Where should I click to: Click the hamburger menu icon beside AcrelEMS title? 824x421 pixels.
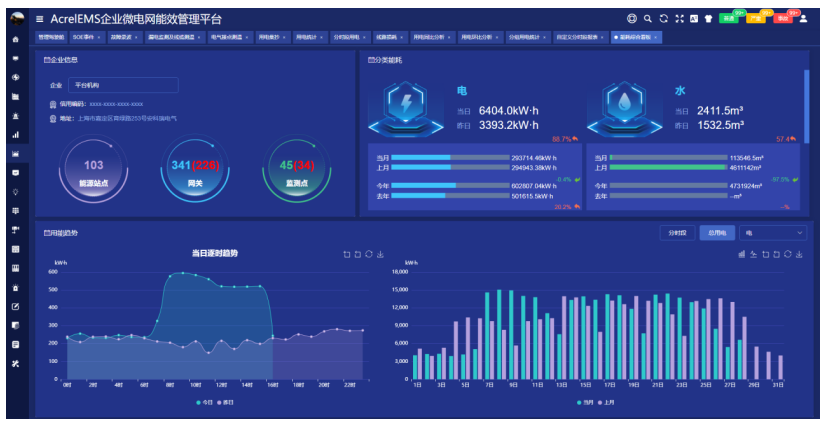point(39,19)
